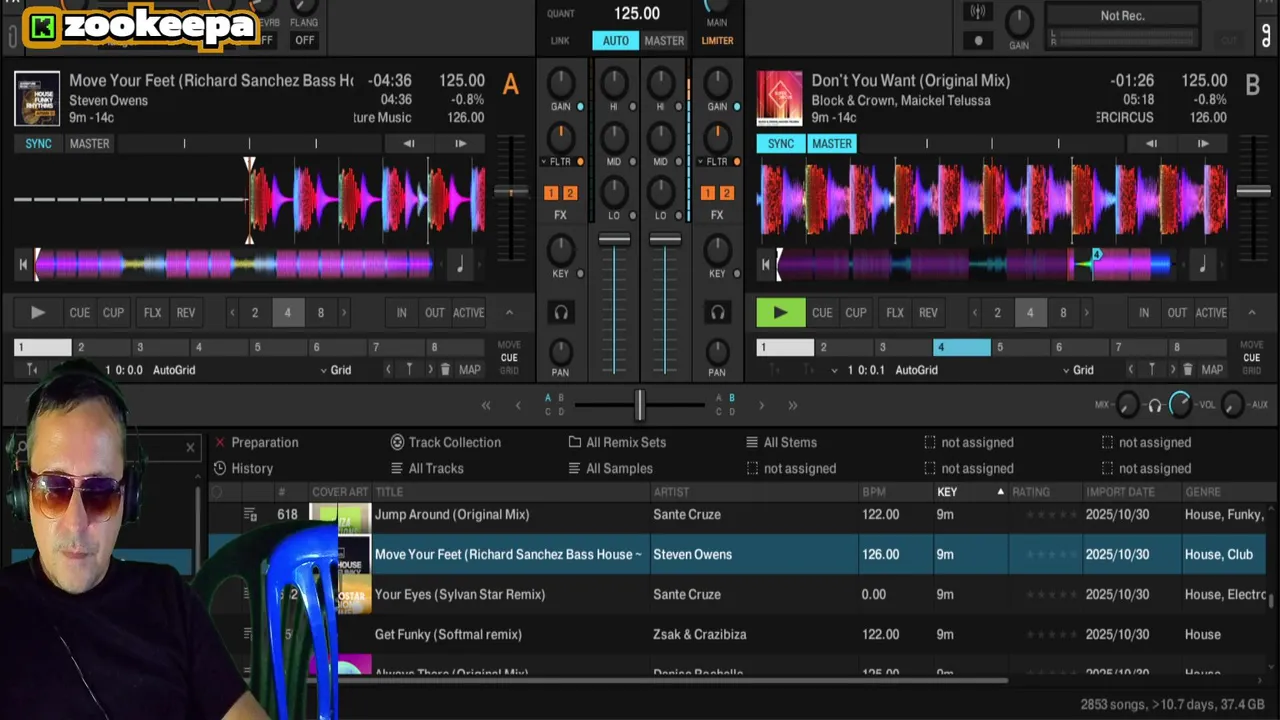
Task: Delete deck A cue point trash icon
Action: [x=445, y=370]
